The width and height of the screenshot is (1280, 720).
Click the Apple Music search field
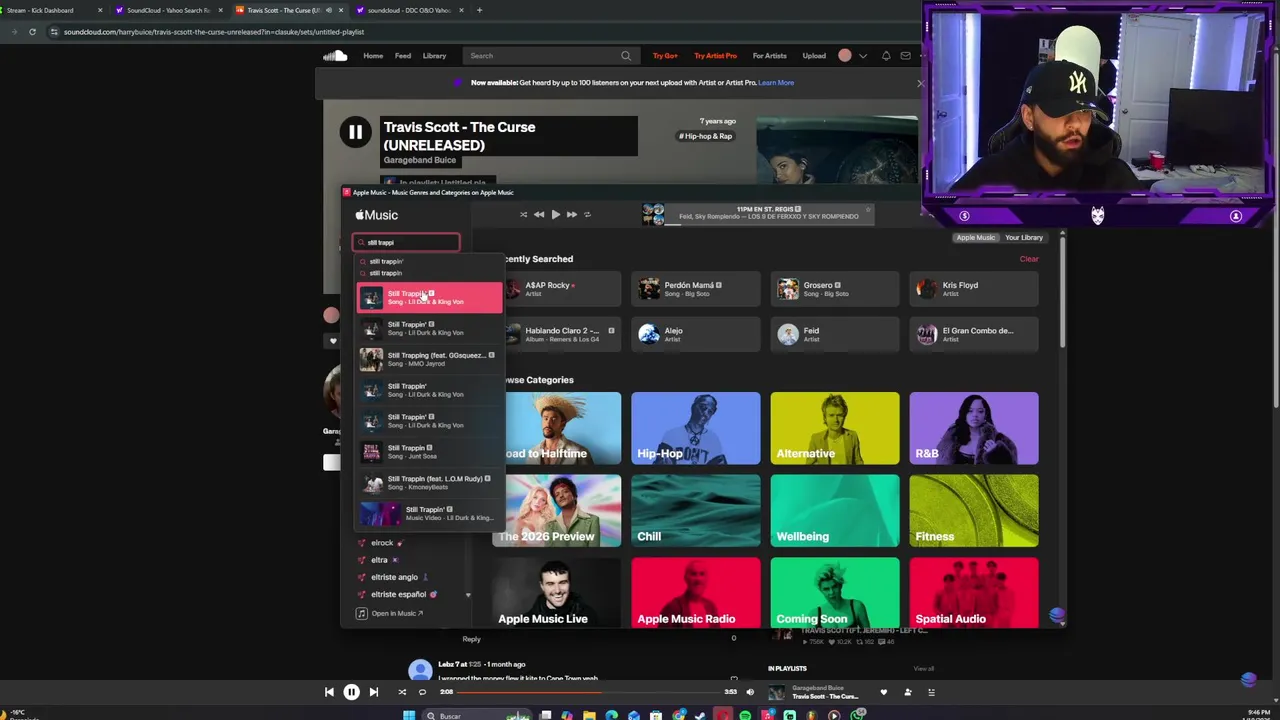point(406,242)
